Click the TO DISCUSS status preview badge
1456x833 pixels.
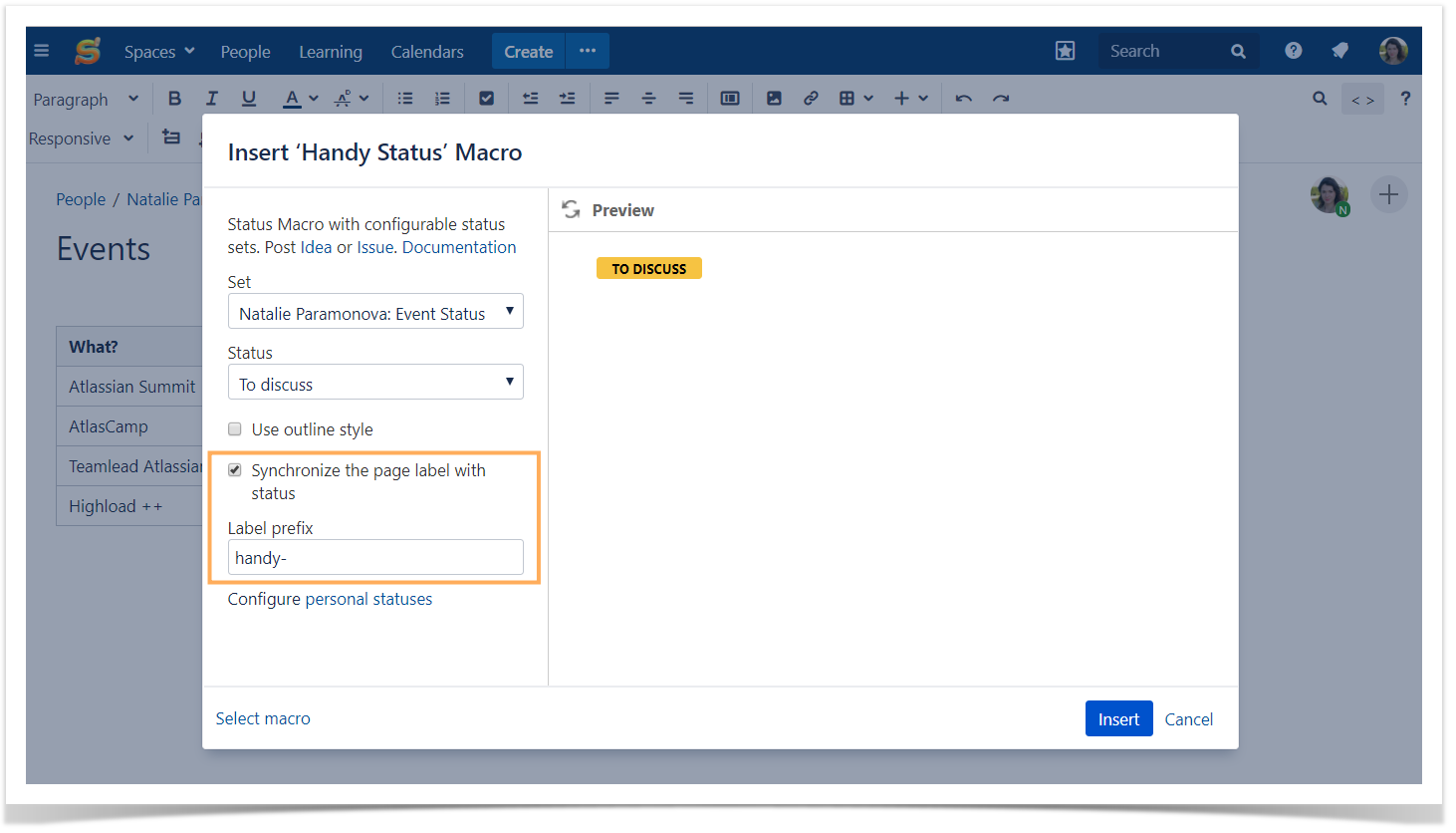(x=649, y=268)
